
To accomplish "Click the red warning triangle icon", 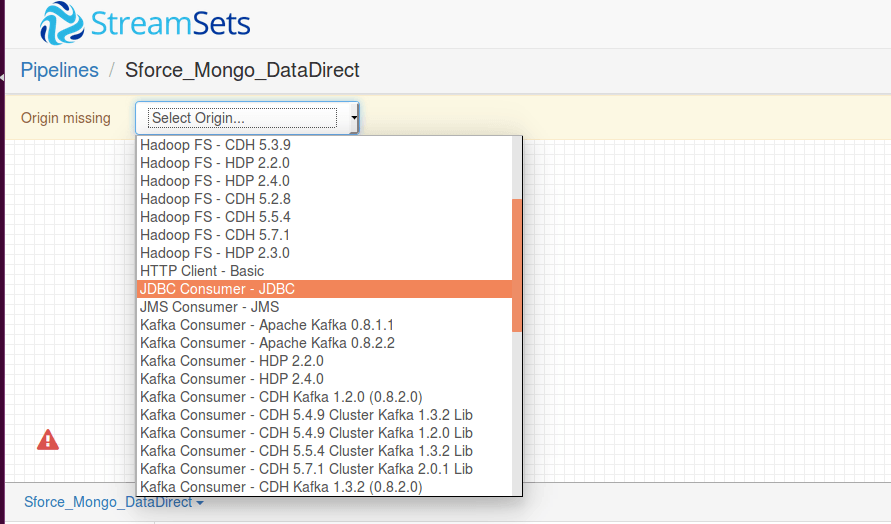I will [x=48, y=439].
